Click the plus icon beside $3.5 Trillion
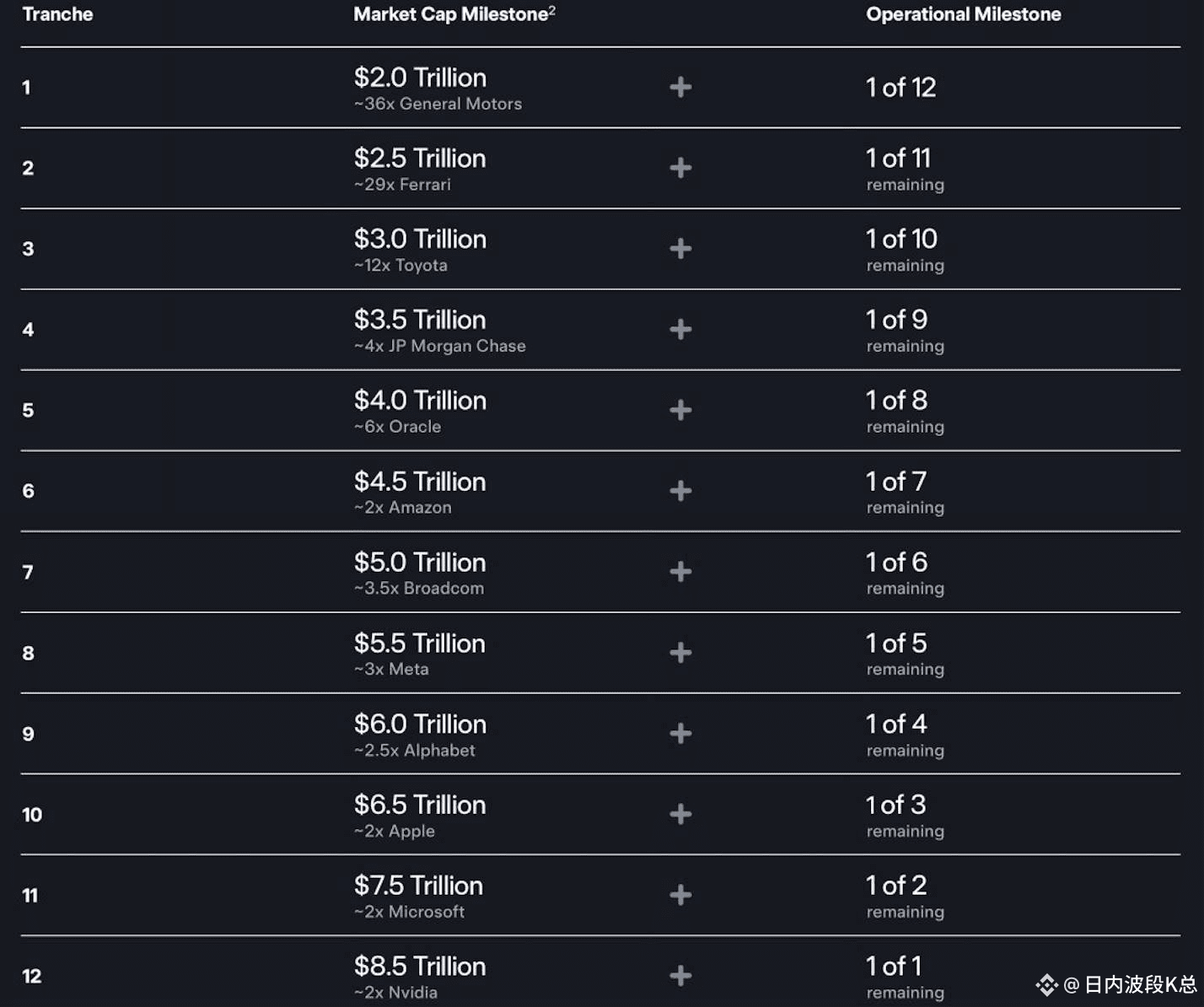1204x1007 pixels. [x=680, y=330]
